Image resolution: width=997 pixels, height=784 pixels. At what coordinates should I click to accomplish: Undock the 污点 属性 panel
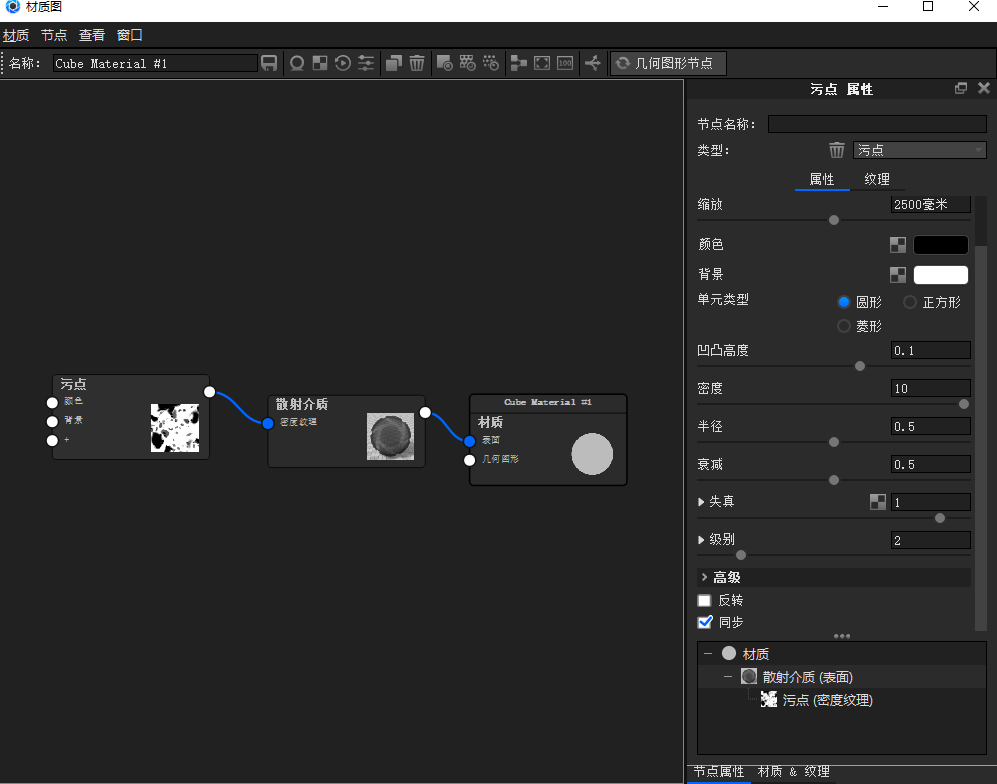click(x=961, y=88)
